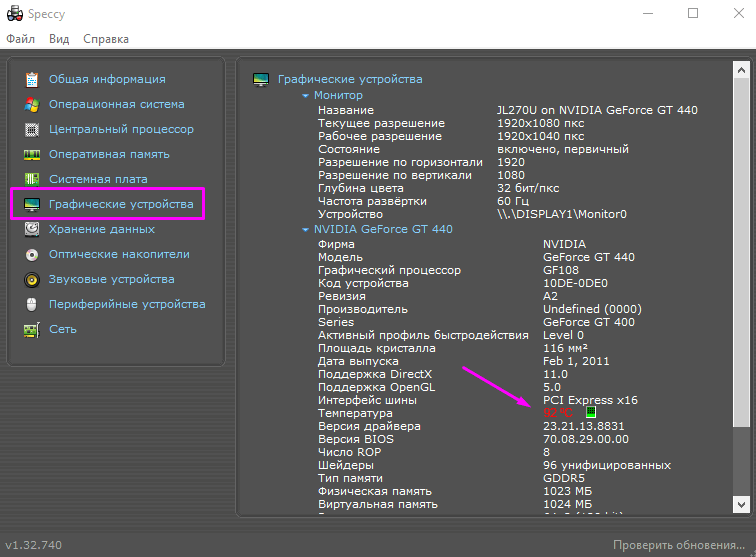Click the Площадь кристалла value 116 мм²
This screenshot has height=557, width=756.
click(x=565, y=348)
